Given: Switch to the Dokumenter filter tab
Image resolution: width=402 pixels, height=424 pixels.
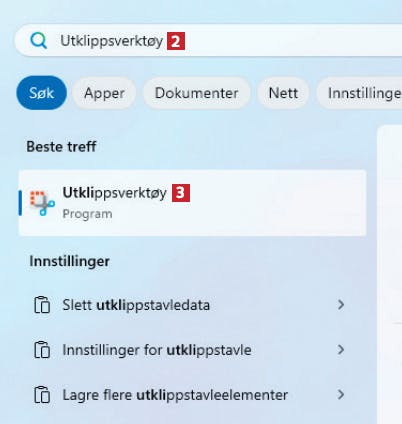Looking at the screenshot, I should [196, 93].
